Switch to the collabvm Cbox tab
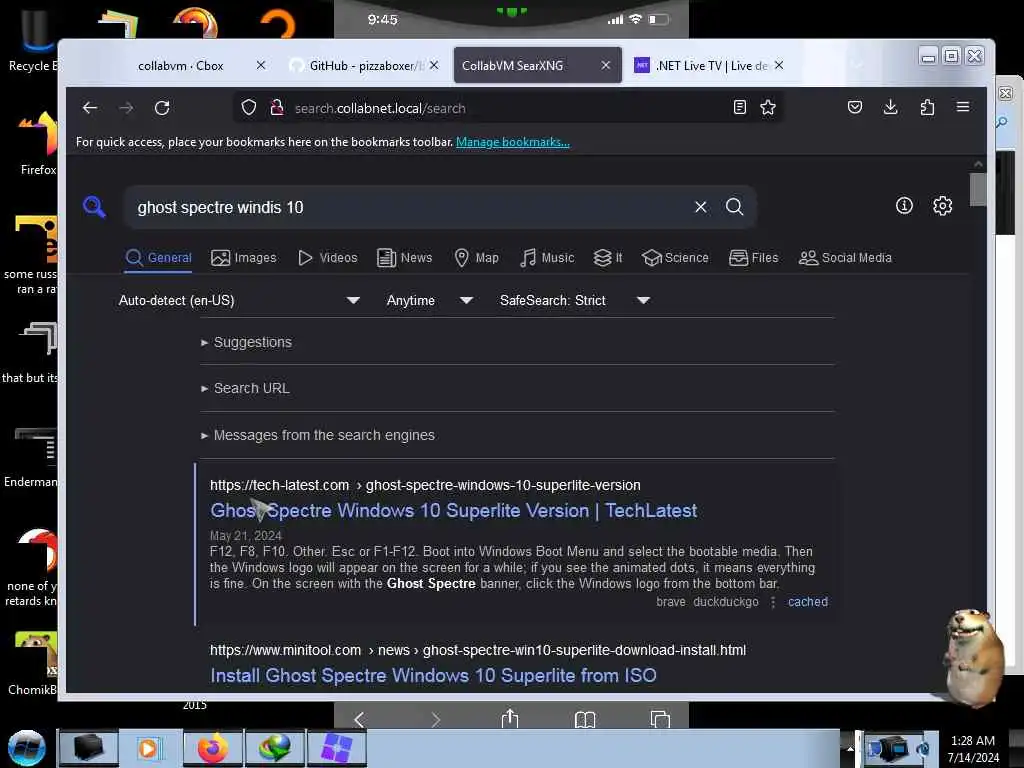 (x=181, y=65)
